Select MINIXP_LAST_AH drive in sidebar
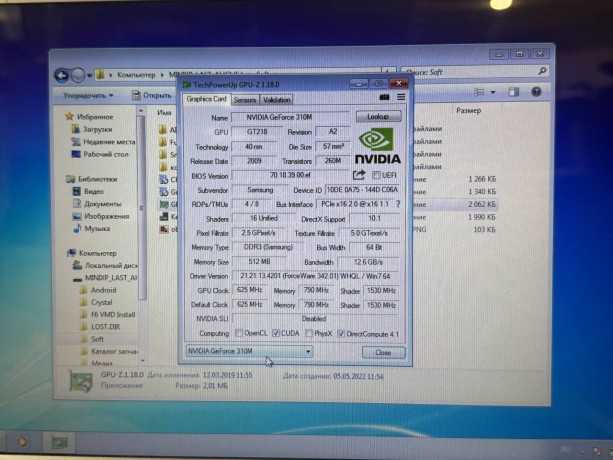 pos(106,278)
